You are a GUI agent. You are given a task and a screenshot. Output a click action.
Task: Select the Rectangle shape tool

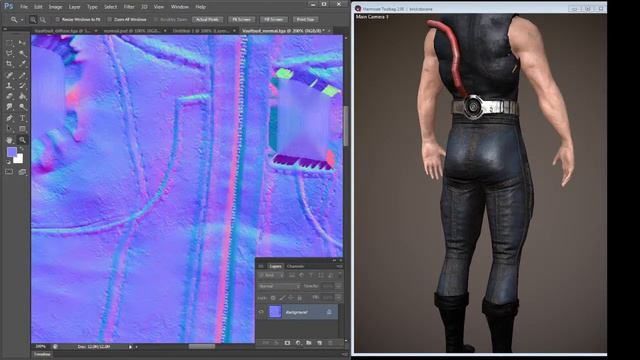tap(22, 129)
